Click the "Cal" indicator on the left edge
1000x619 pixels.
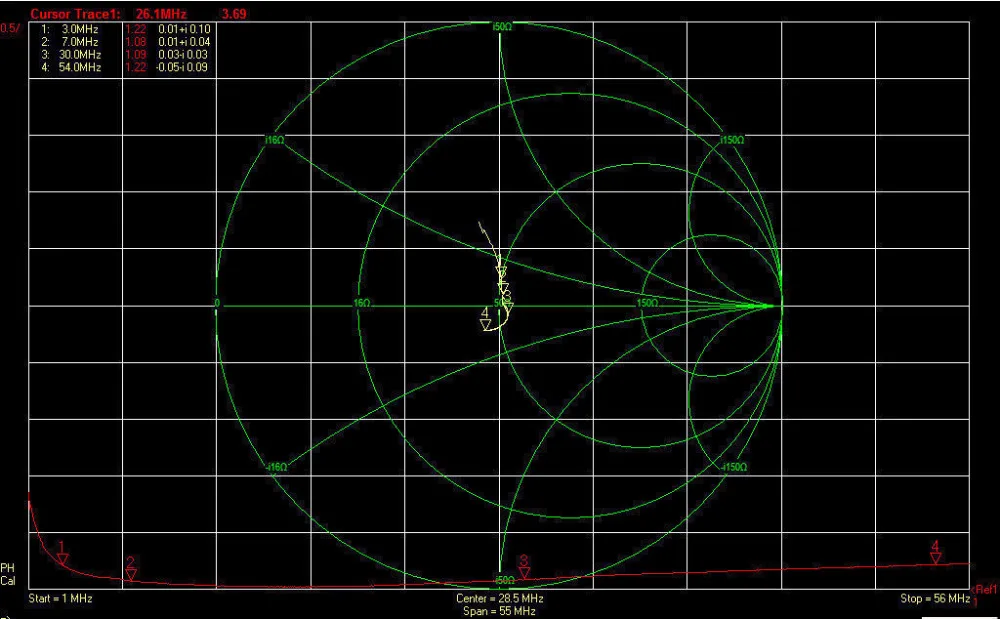[x=8, y=581]
